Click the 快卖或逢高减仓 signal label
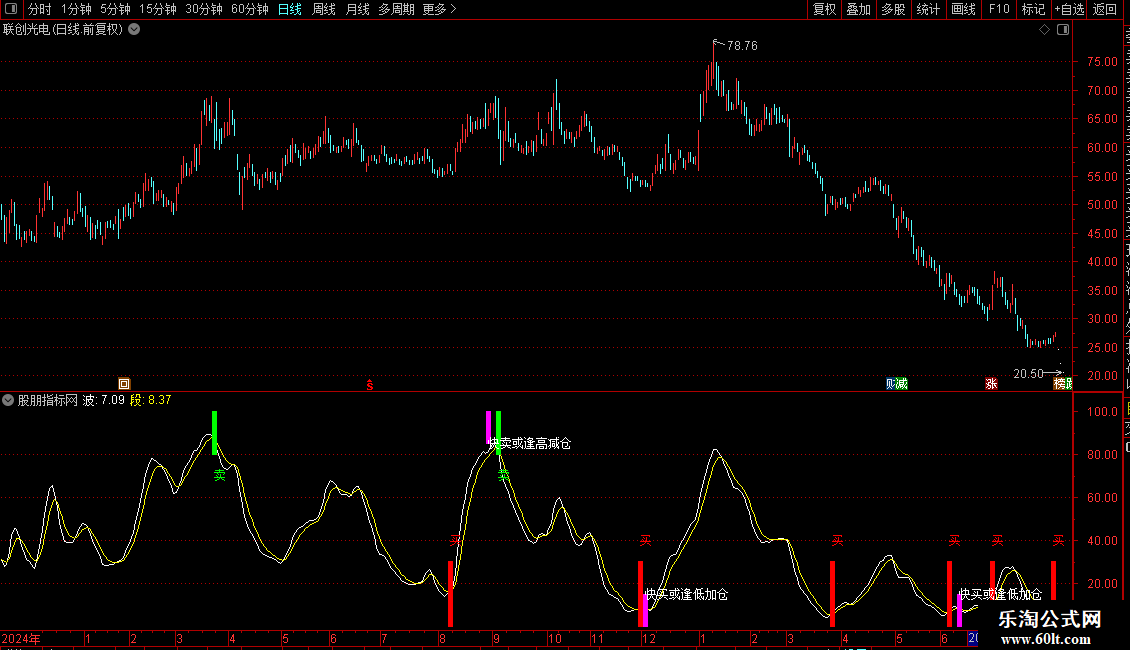The height and width of the screenshot is (650, 1130). (530, 444)
